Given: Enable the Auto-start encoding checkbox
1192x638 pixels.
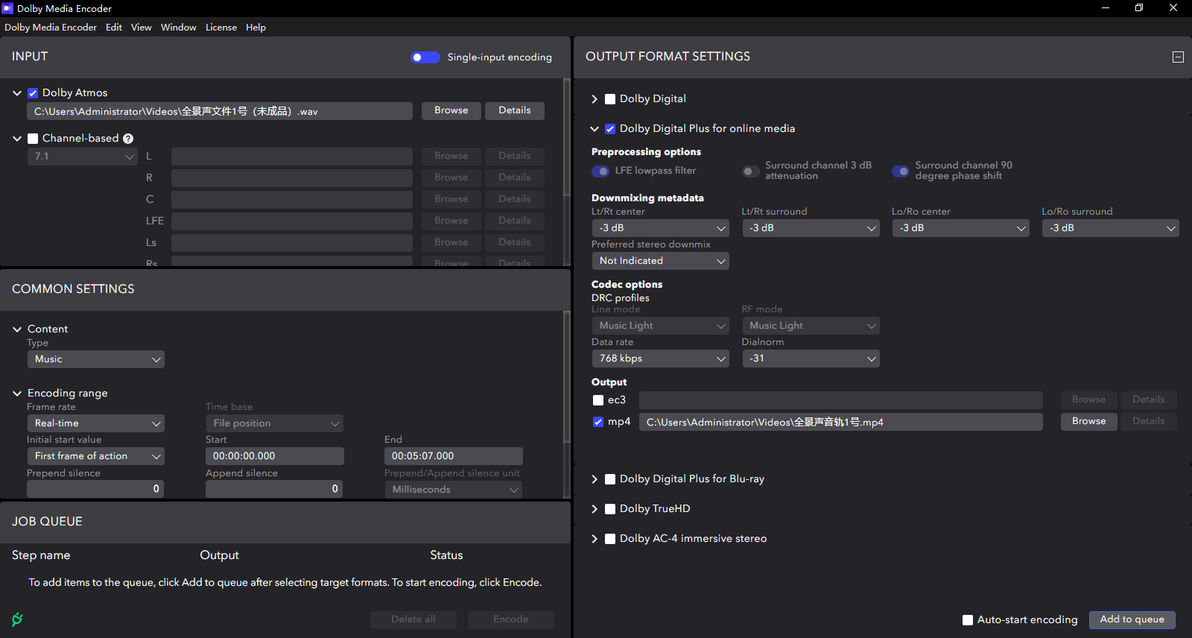Looking at the screenshot, I should pyautogui.click(x=968, y=620).
